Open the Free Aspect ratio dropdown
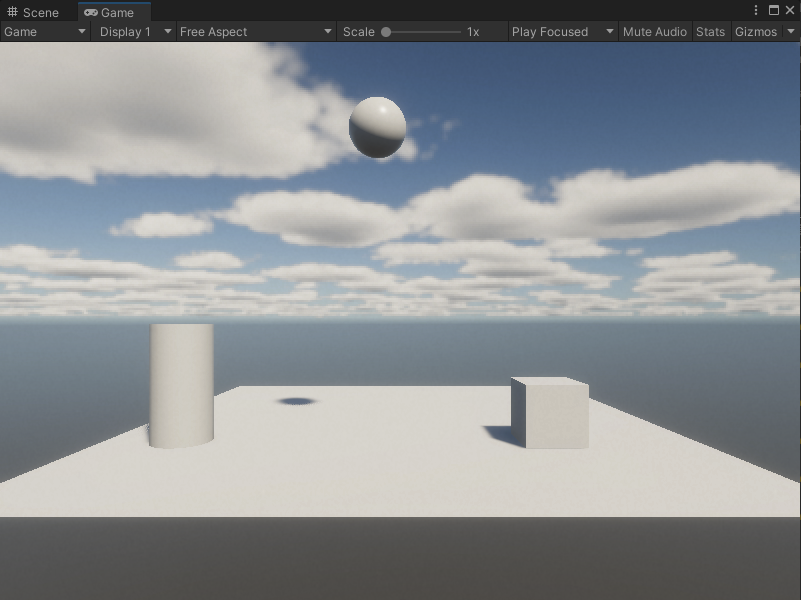 250,31
